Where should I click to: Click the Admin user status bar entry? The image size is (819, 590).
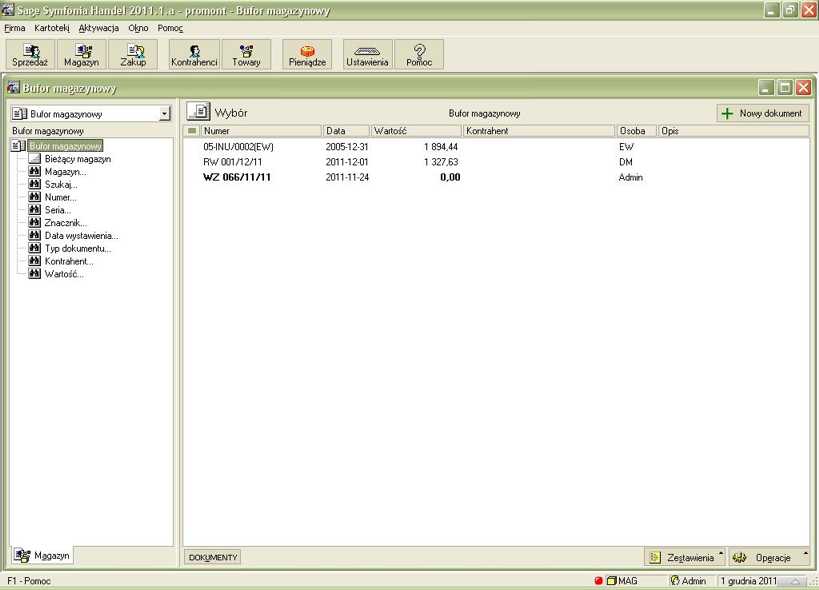(x=688, y=581)
